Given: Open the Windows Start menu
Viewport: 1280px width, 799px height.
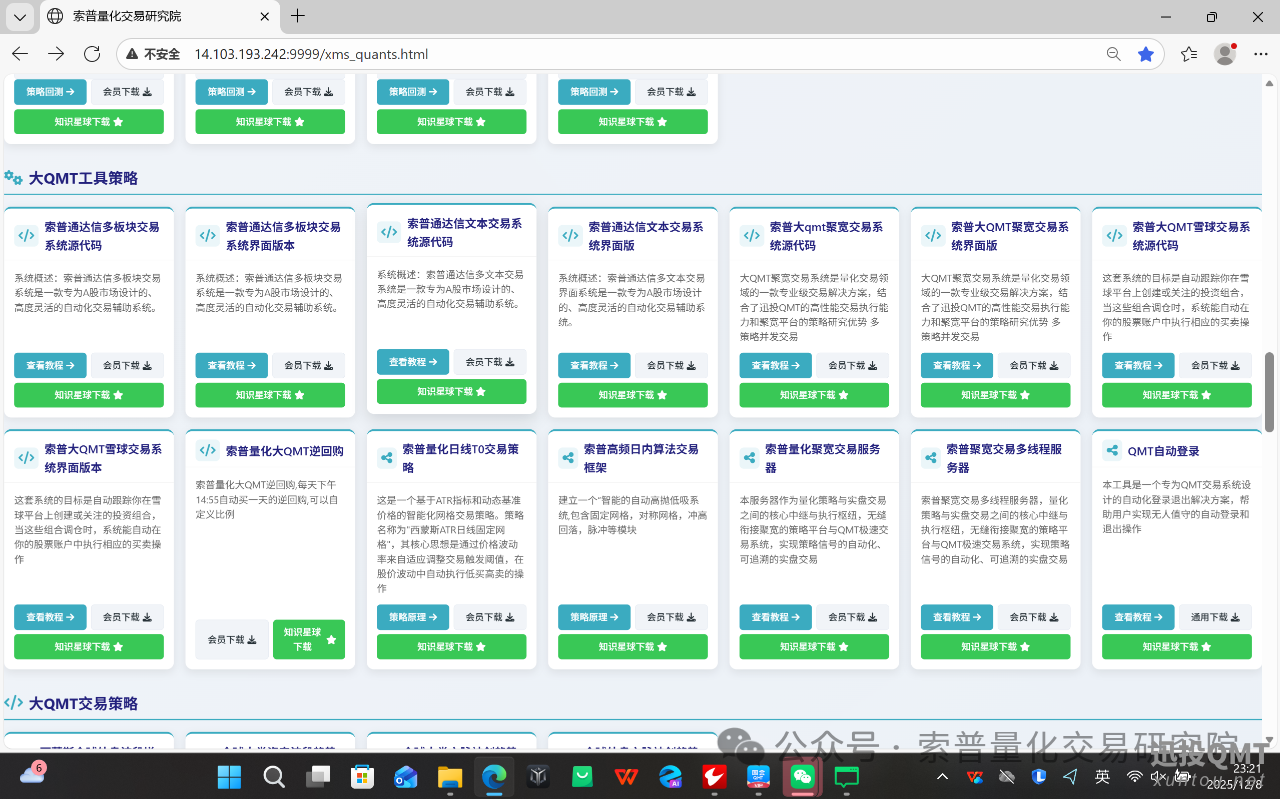Looking at the screenshot, I should [228, 777].
